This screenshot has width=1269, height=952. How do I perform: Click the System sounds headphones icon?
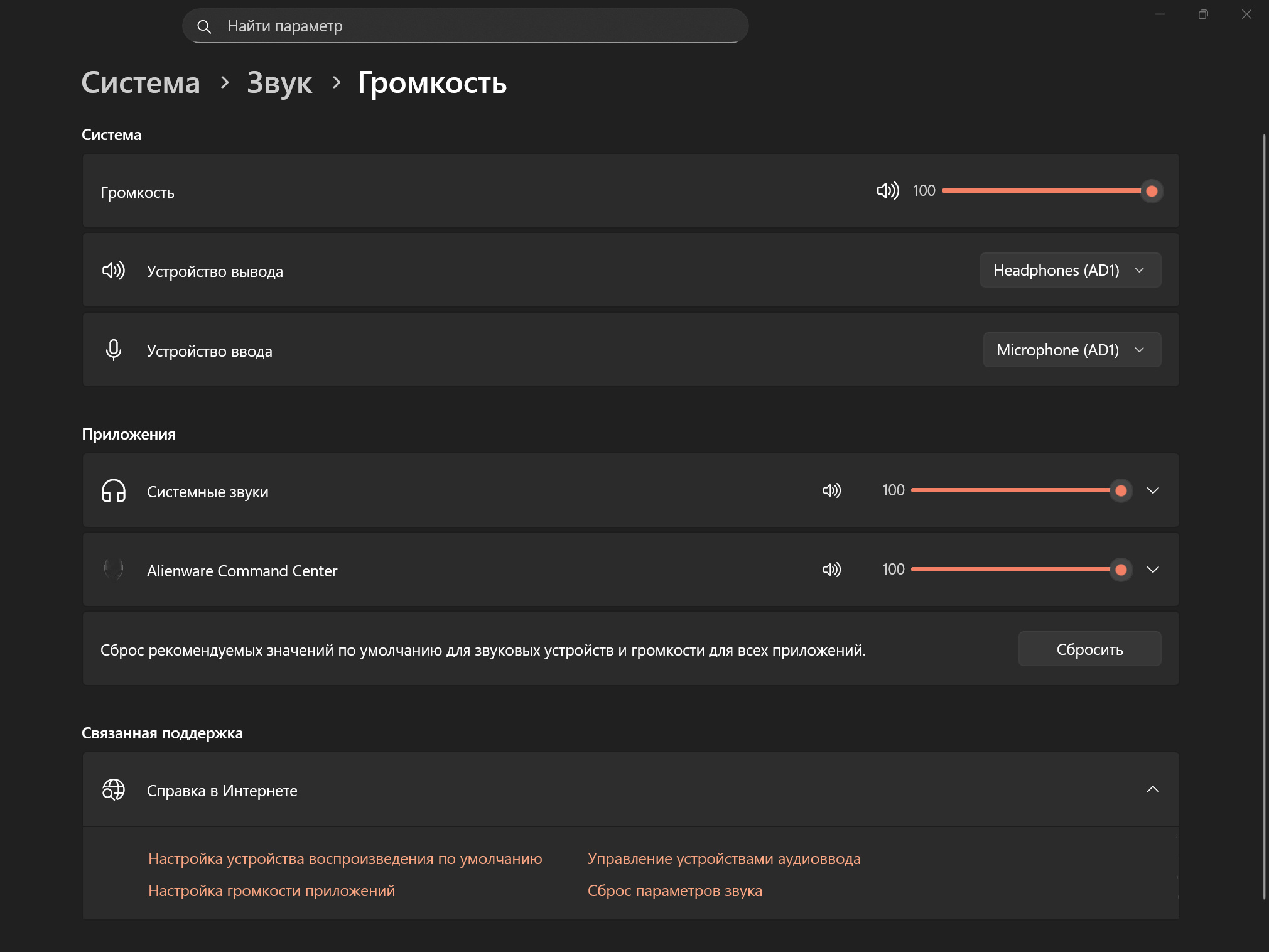[x=114, y=491]
